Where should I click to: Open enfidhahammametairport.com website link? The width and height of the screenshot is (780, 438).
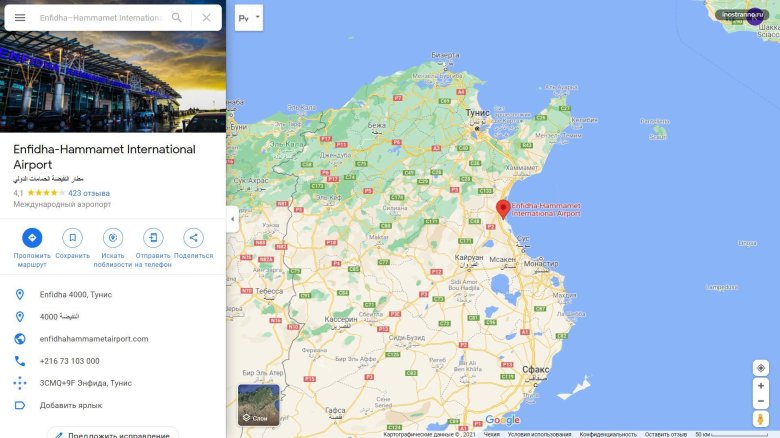click(94, 339)
